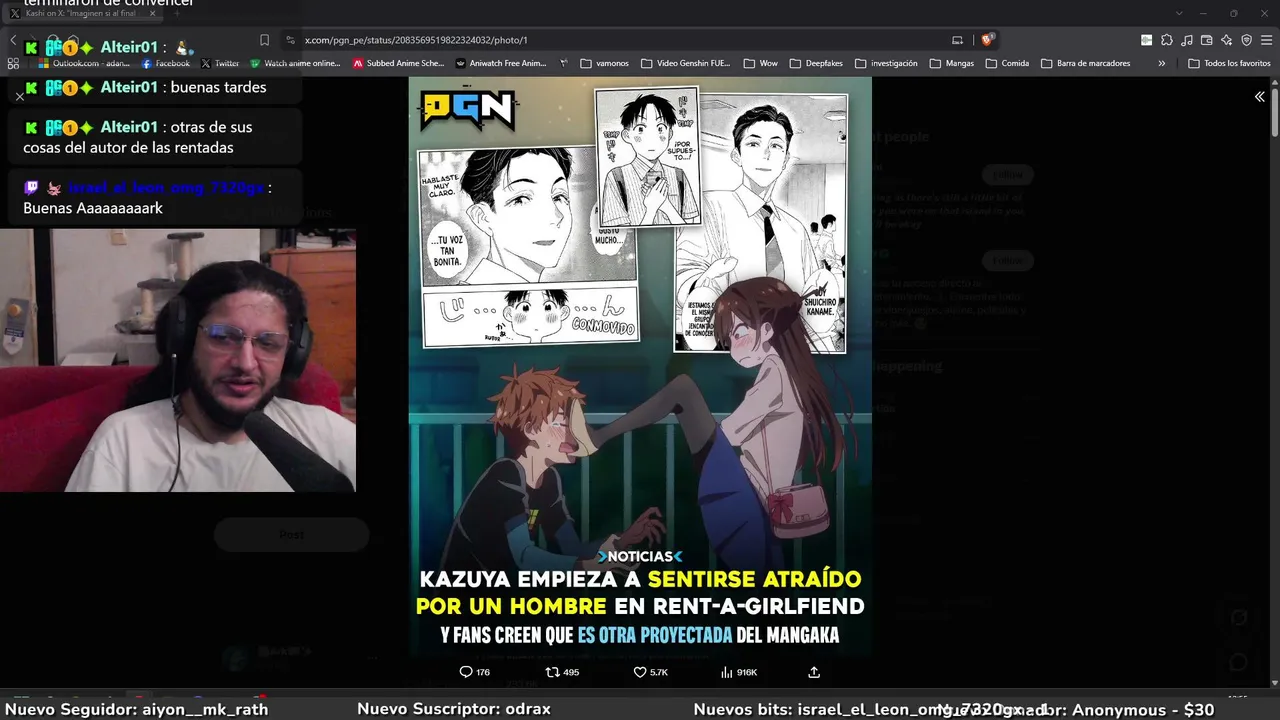The image size is (1280, 720).
Task: Open Outlook.com bookmark
Action: coord(83,63)
